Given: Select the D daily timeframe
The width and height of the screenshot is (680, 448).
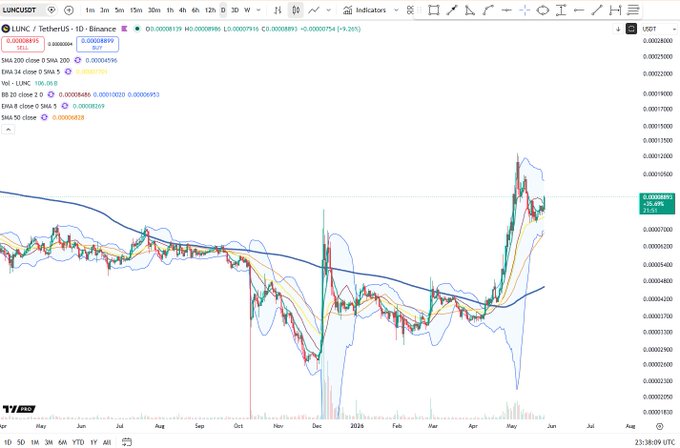Looking at the screenshot, I should click(x=223, y=10).
